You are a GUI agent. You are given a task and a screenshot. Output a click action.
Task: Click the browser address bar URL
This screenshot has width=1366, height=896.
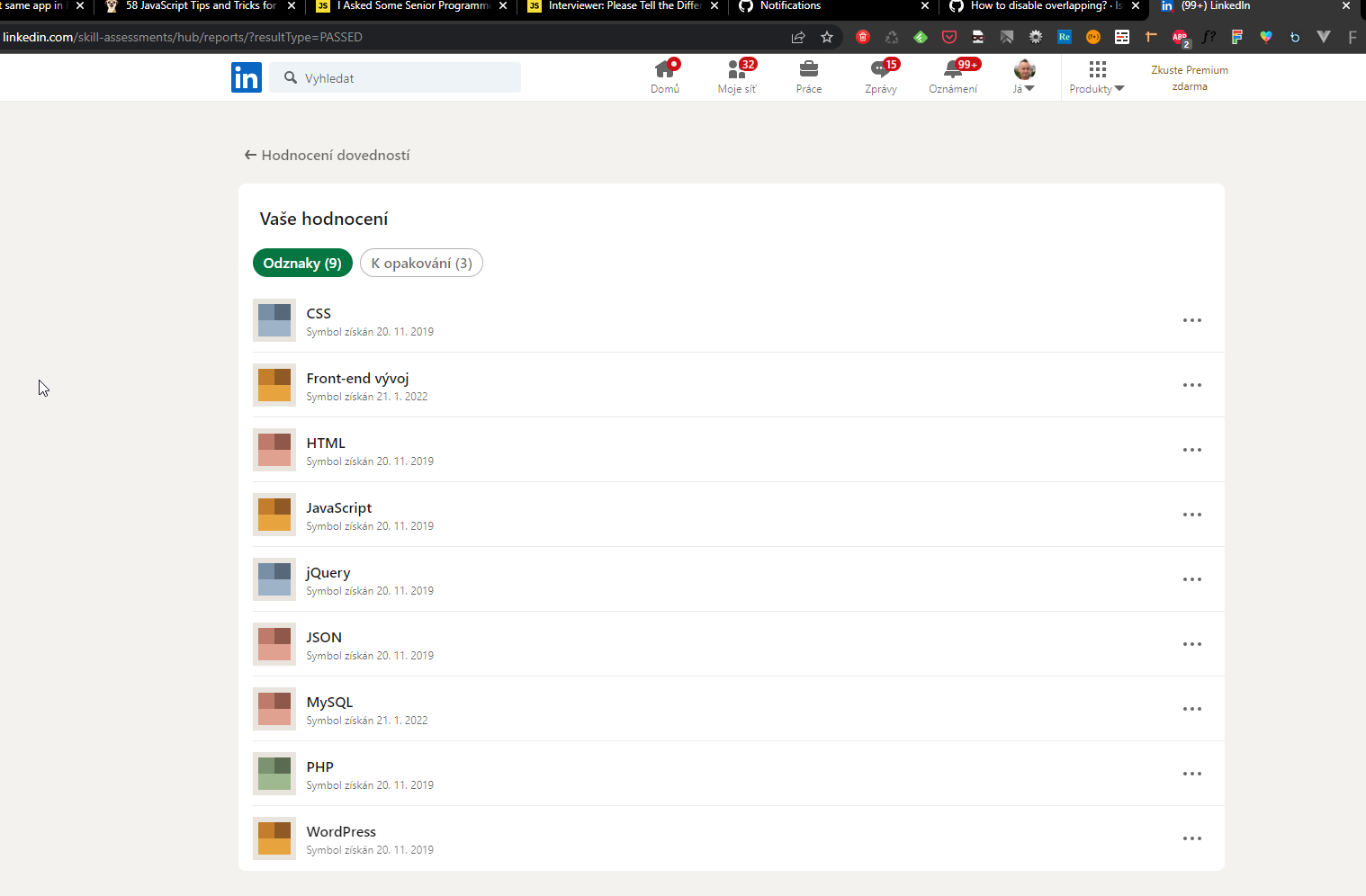point(183,37)
